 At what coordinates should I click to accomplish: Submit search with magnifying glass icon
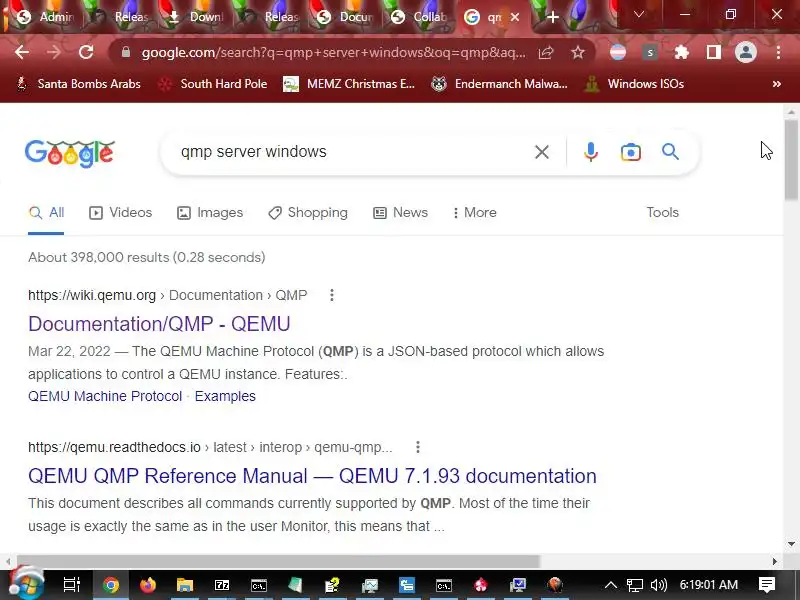coord(670,152)
